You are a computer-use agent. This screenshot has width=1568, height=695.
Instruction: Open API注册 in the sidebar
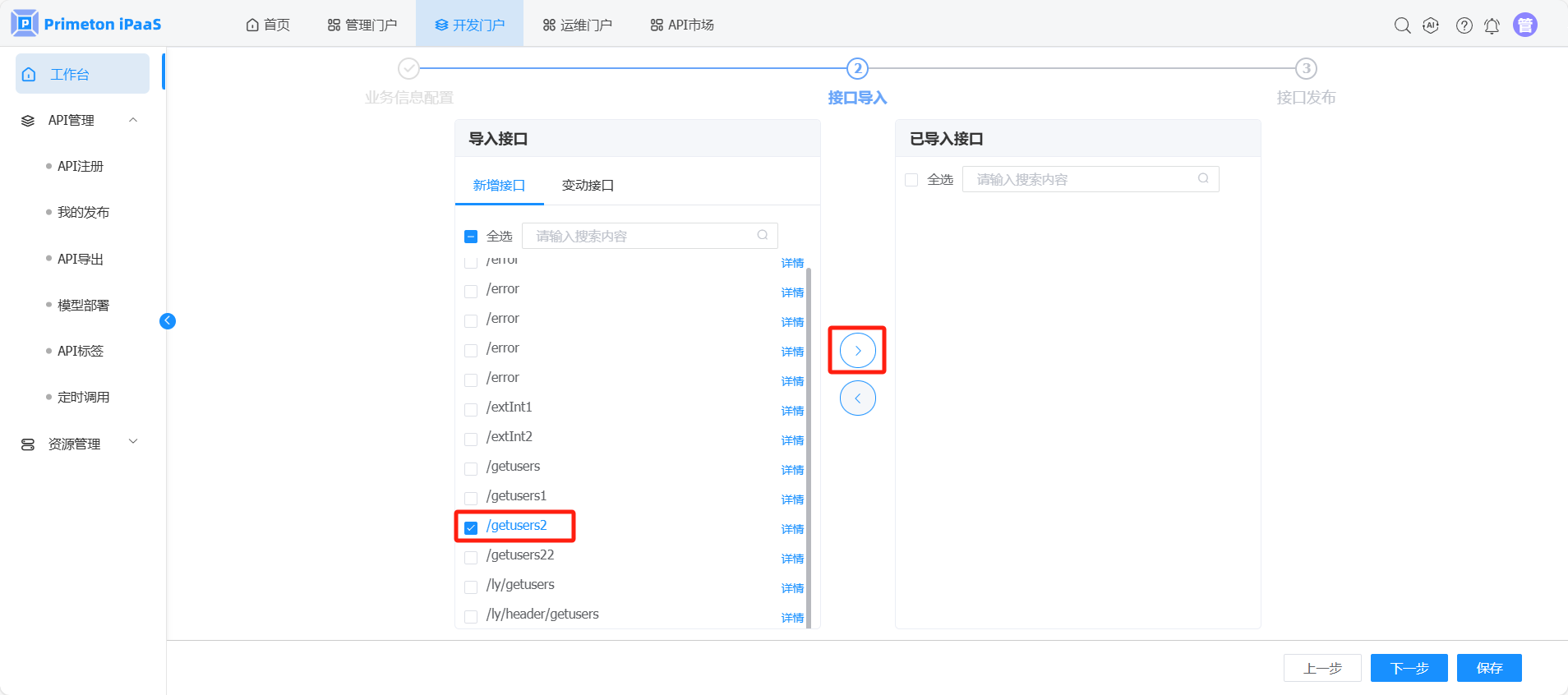[x=81, y=166]
